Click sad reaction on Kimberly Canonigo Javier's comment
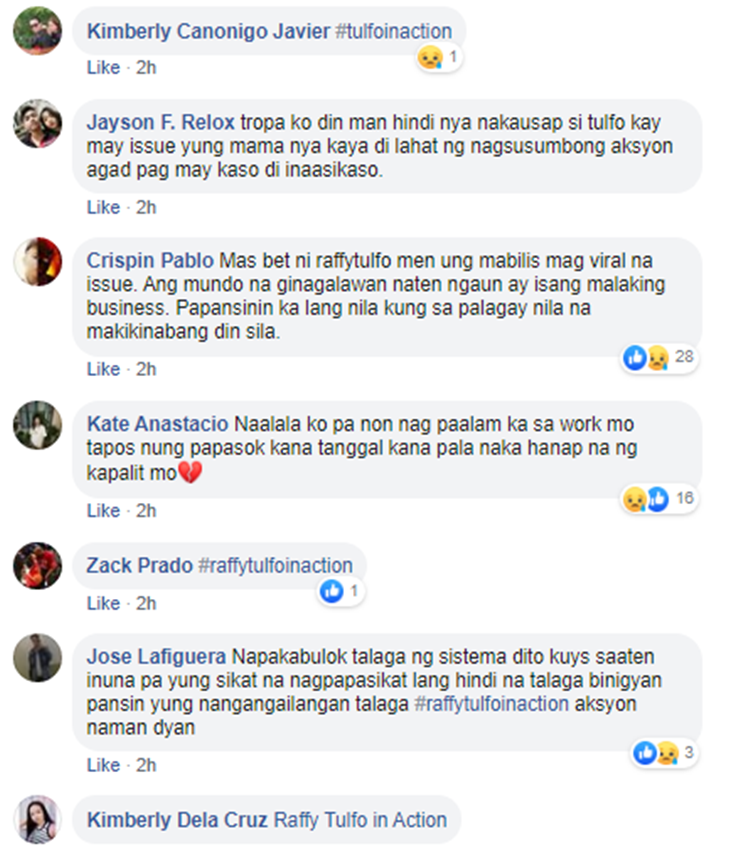750x846 pixels. (430, 57)
